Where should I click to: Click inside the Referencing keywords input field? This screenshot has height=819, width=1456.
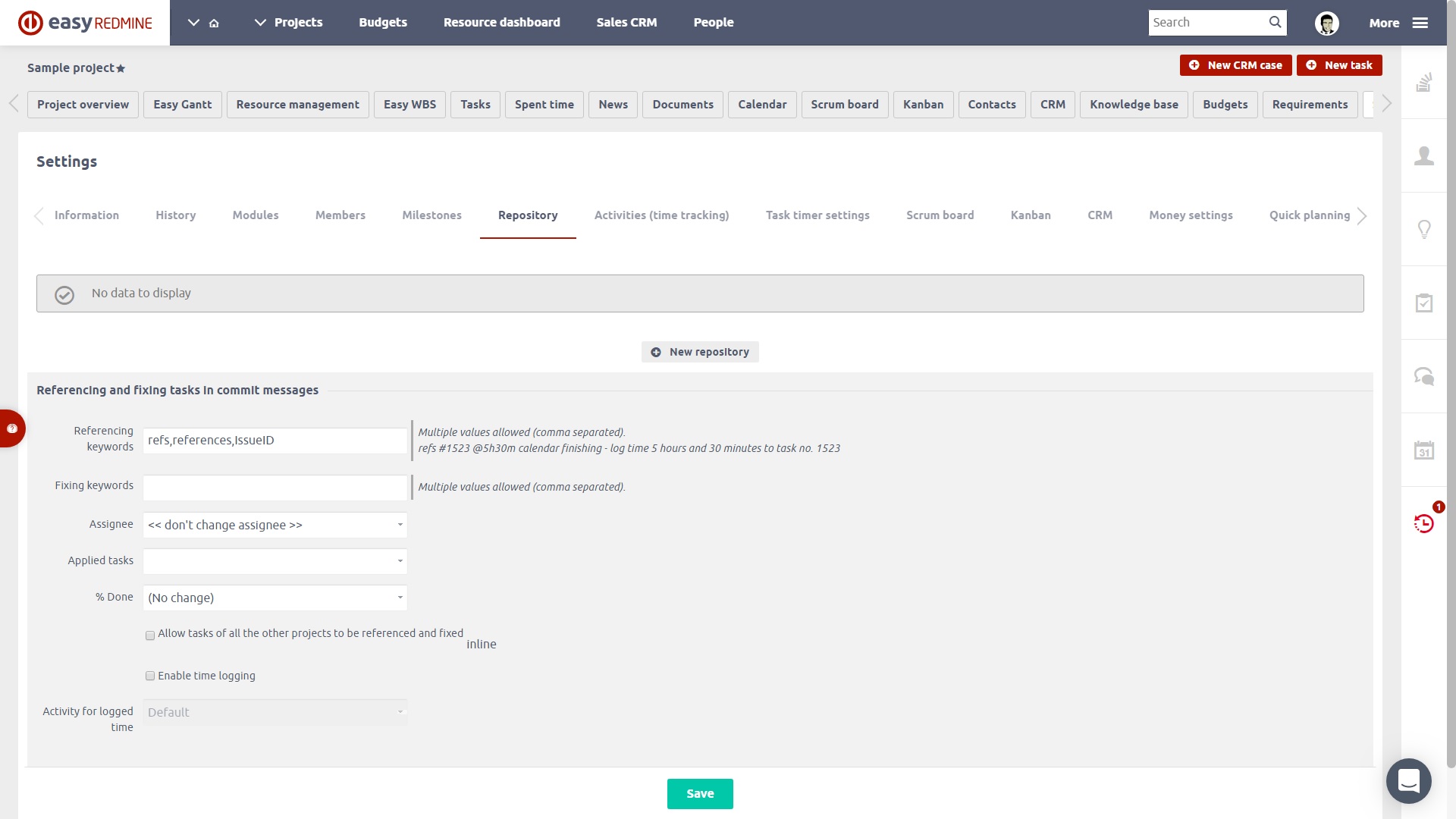click(275, 440)
